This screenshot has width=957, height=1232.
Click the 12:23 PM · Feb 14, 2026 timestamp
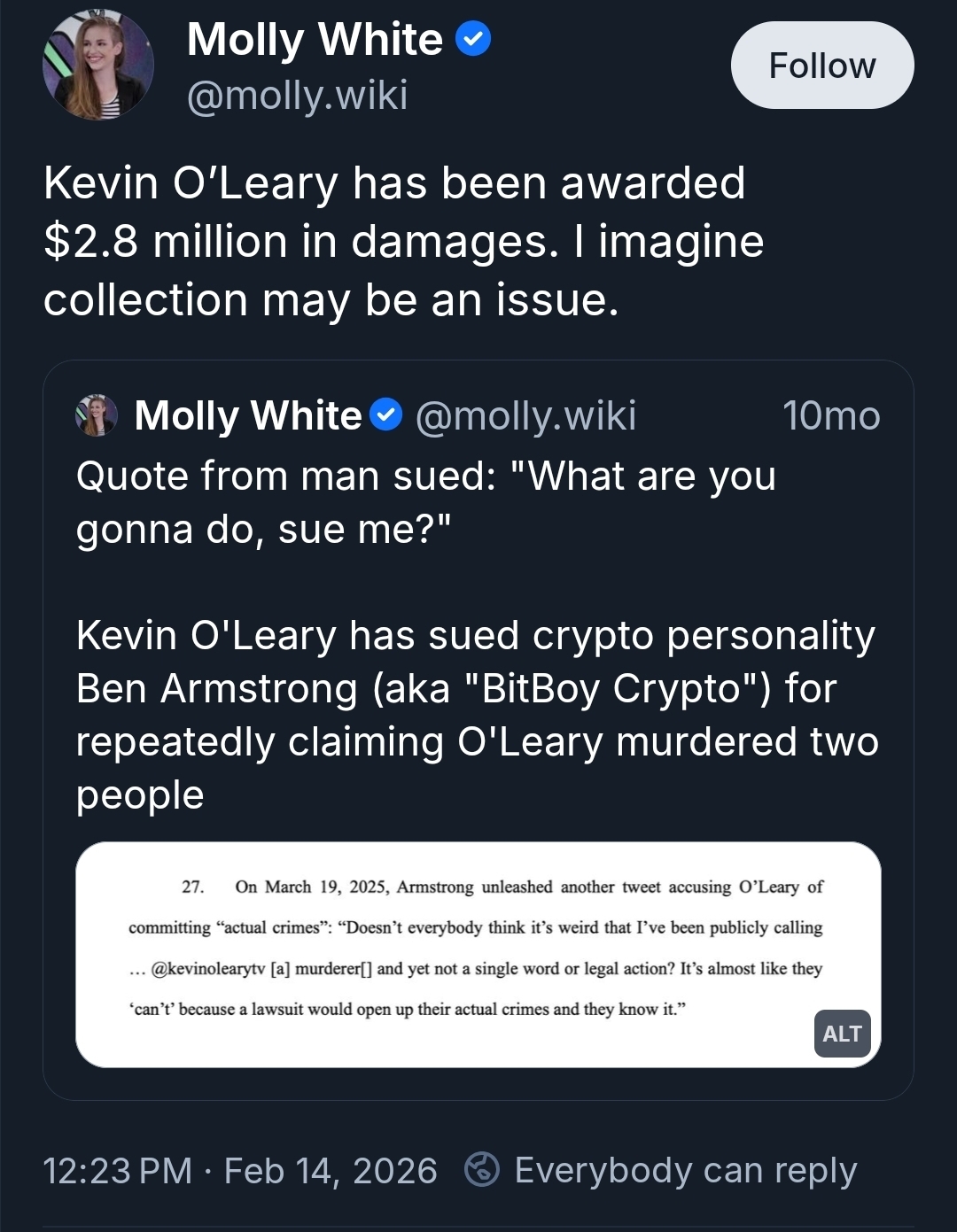(240, 1171)
